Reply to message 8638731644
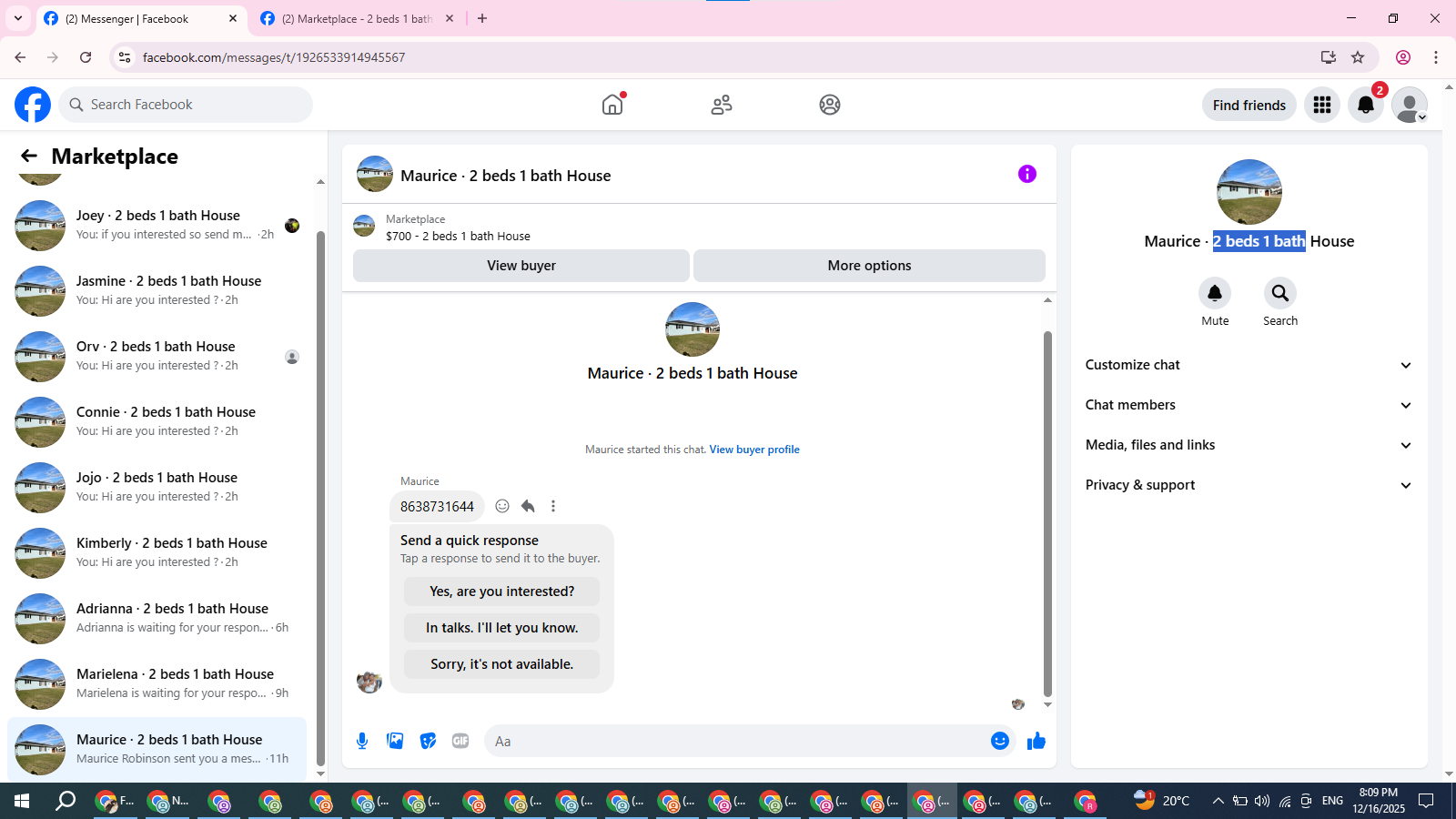The image size is (1456, 819). tap(528, 506)
